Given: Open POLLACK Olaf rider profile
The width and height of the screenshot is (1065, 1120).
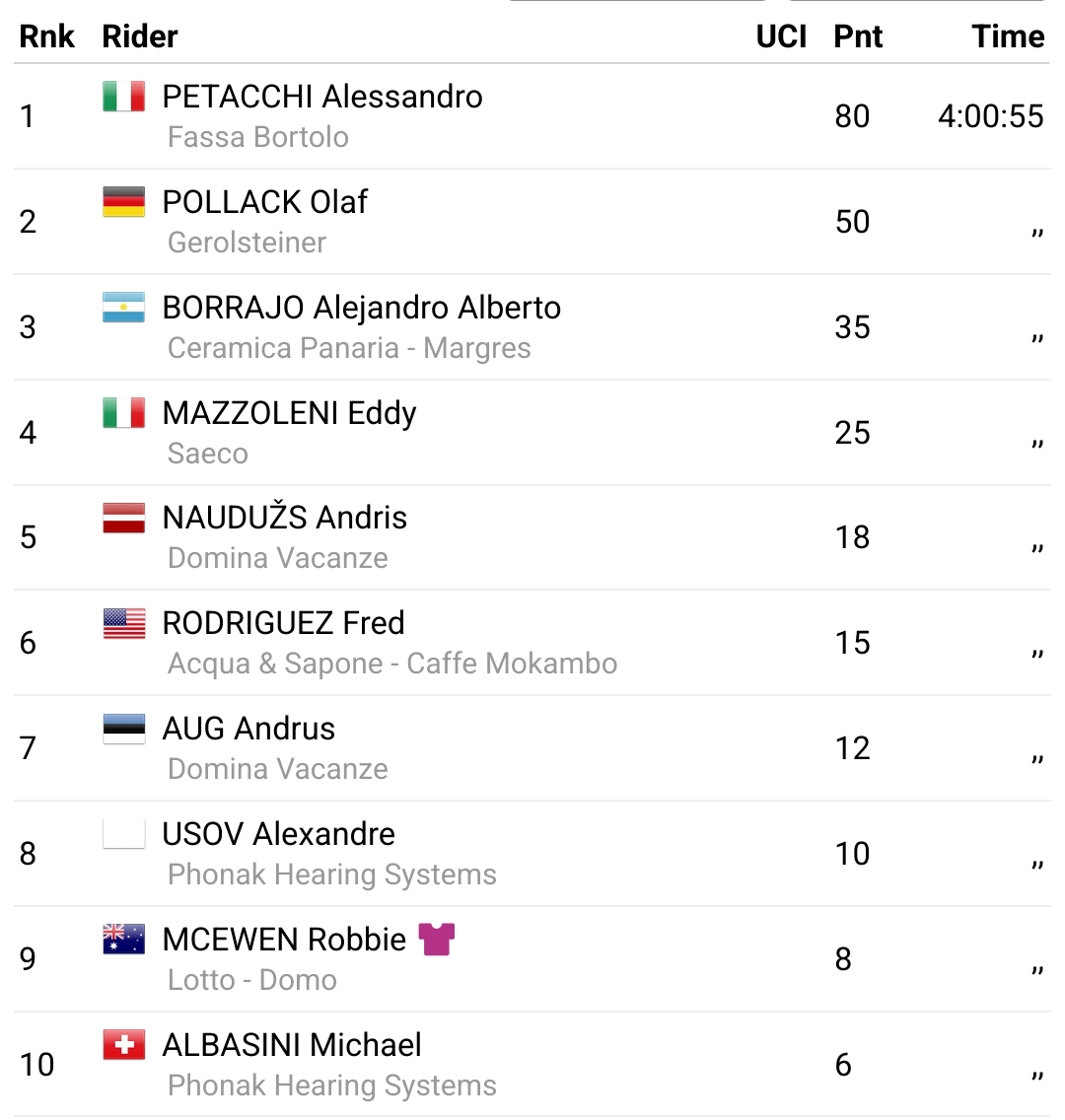Looking at the screenshot, I should 264,202.
